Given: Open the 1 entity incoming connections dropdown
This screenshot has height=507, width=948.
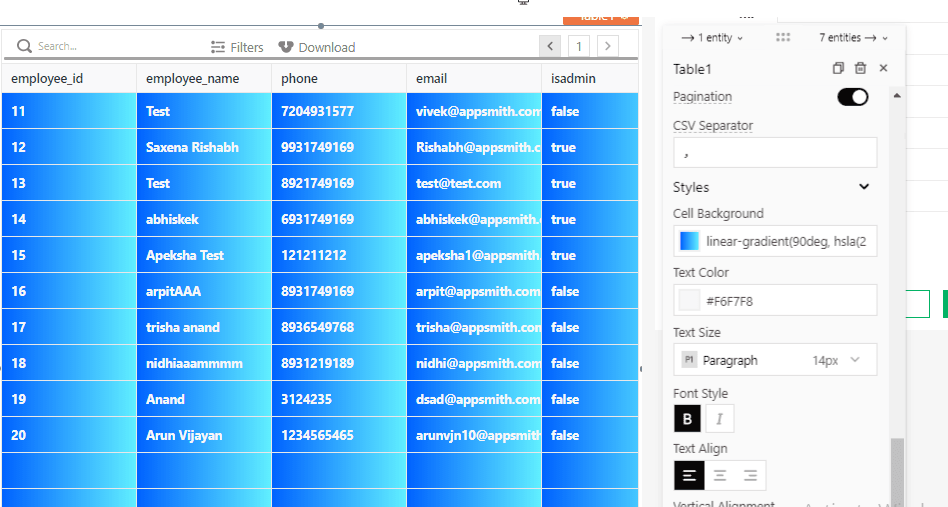Looking at the screenshot, I should tap(712, 37).
